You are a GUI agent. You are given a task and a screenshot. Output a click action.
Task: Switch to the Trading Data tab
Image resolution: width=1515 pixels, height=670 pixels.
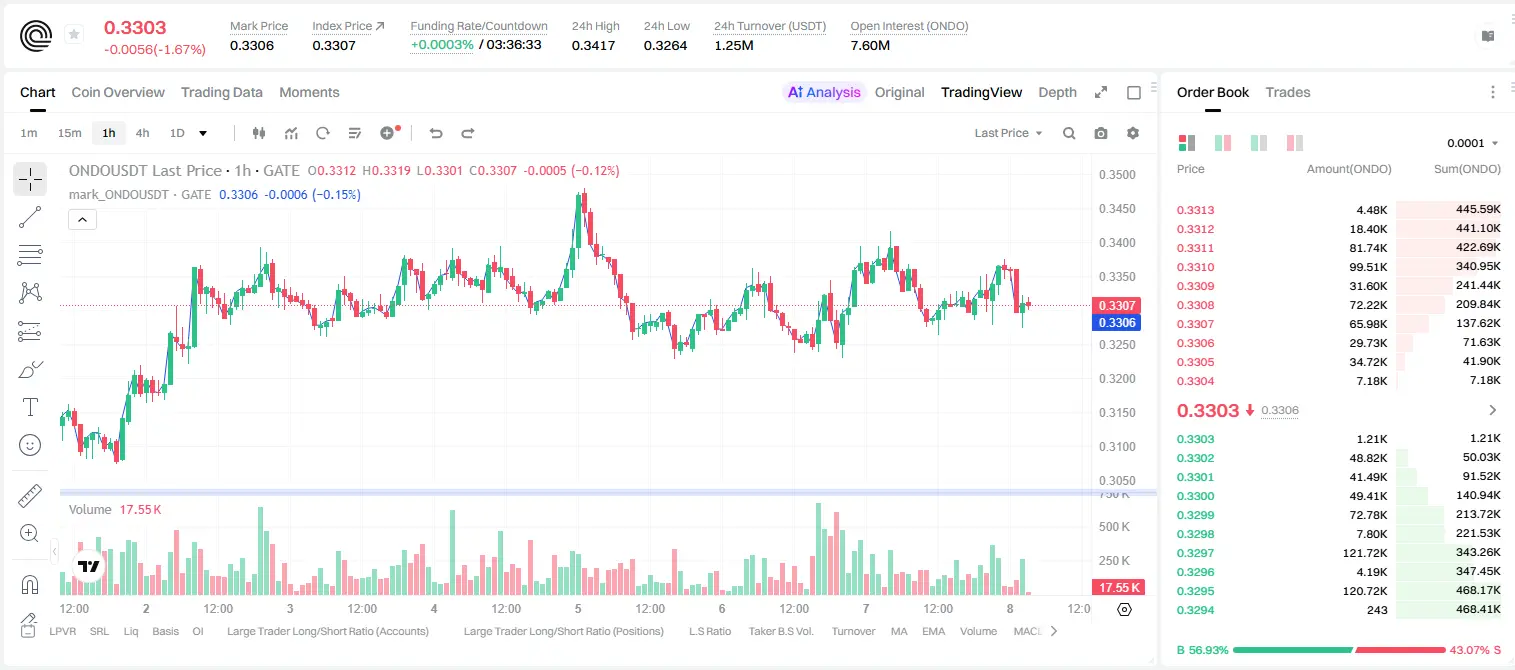tap(222, 92)
